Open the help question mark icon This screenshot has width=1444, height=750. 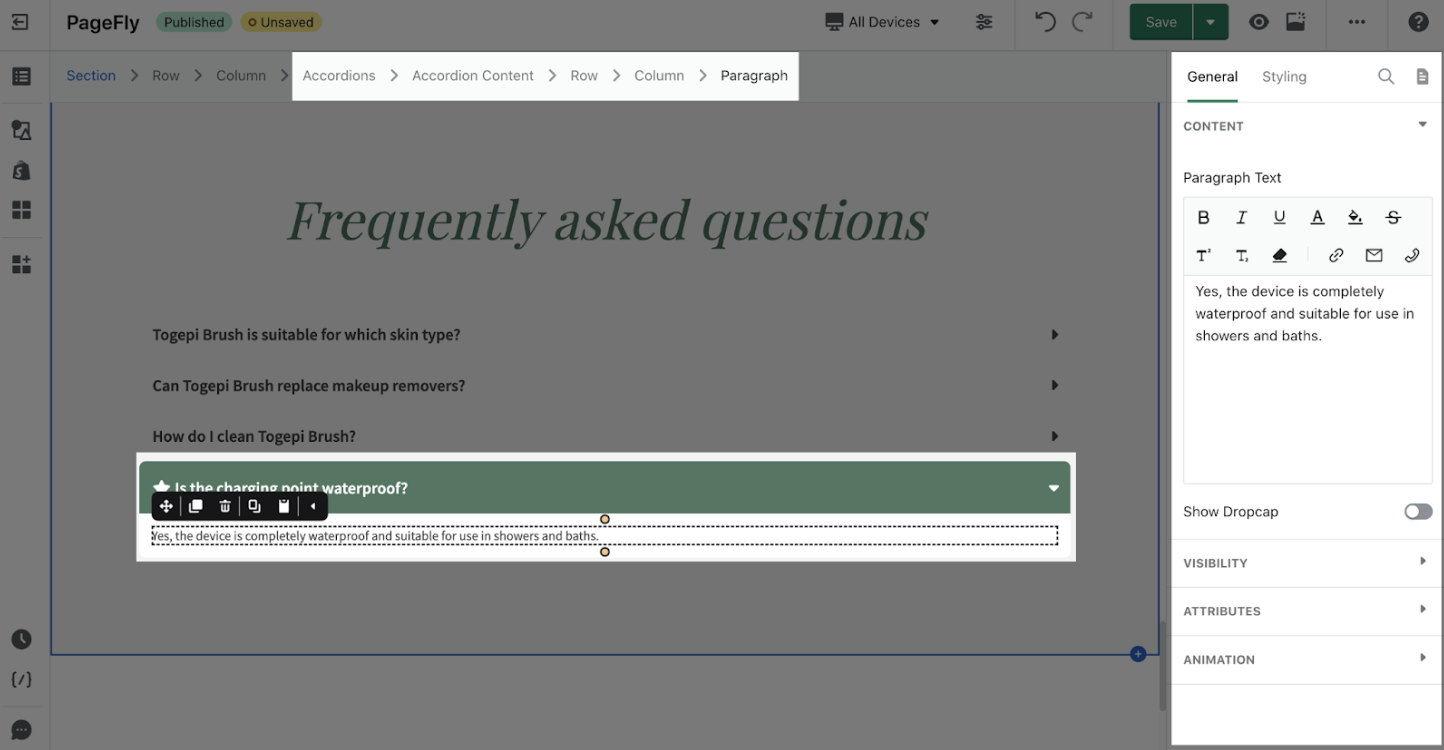point(1418,22)
